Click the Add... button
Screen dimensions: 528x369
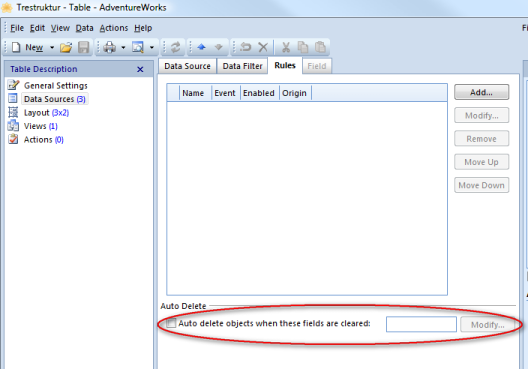(481, 92)
